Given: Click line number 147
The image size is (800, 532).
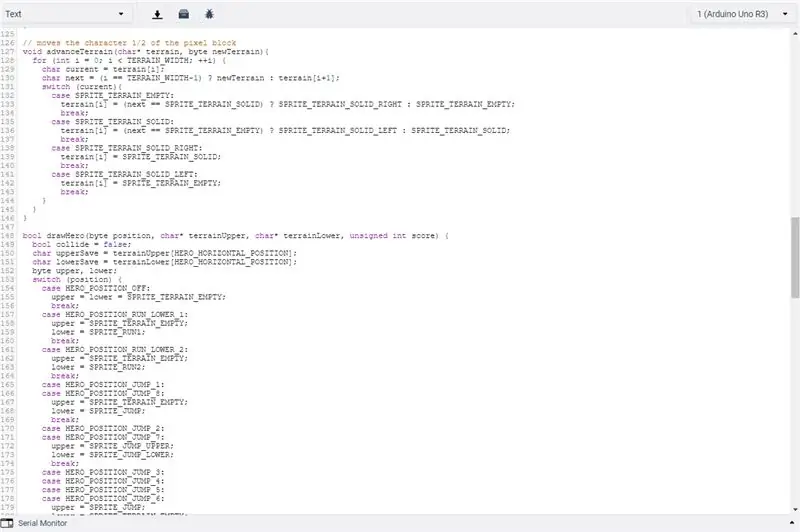Looking at the screenshot, I should coord(8,227).
